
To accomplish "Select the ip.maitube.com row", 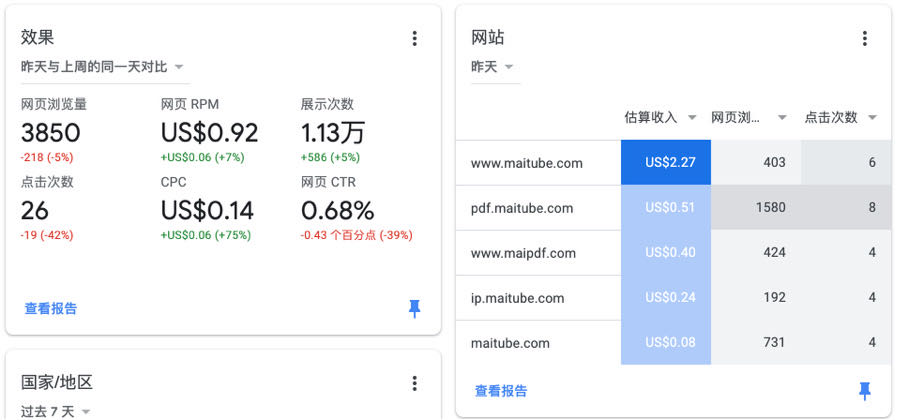I will pyautogui.click(x=674, y=298).
